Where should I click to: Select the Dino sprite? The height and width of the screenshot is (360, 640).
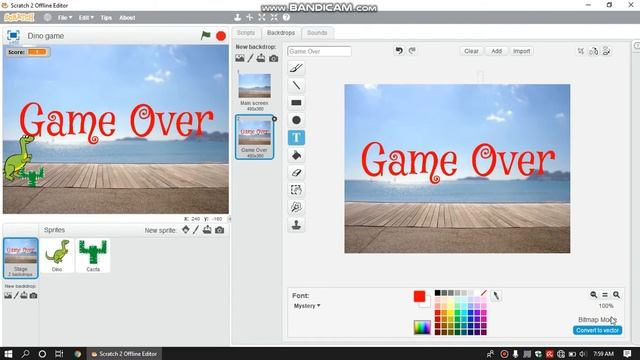(57, 256)
